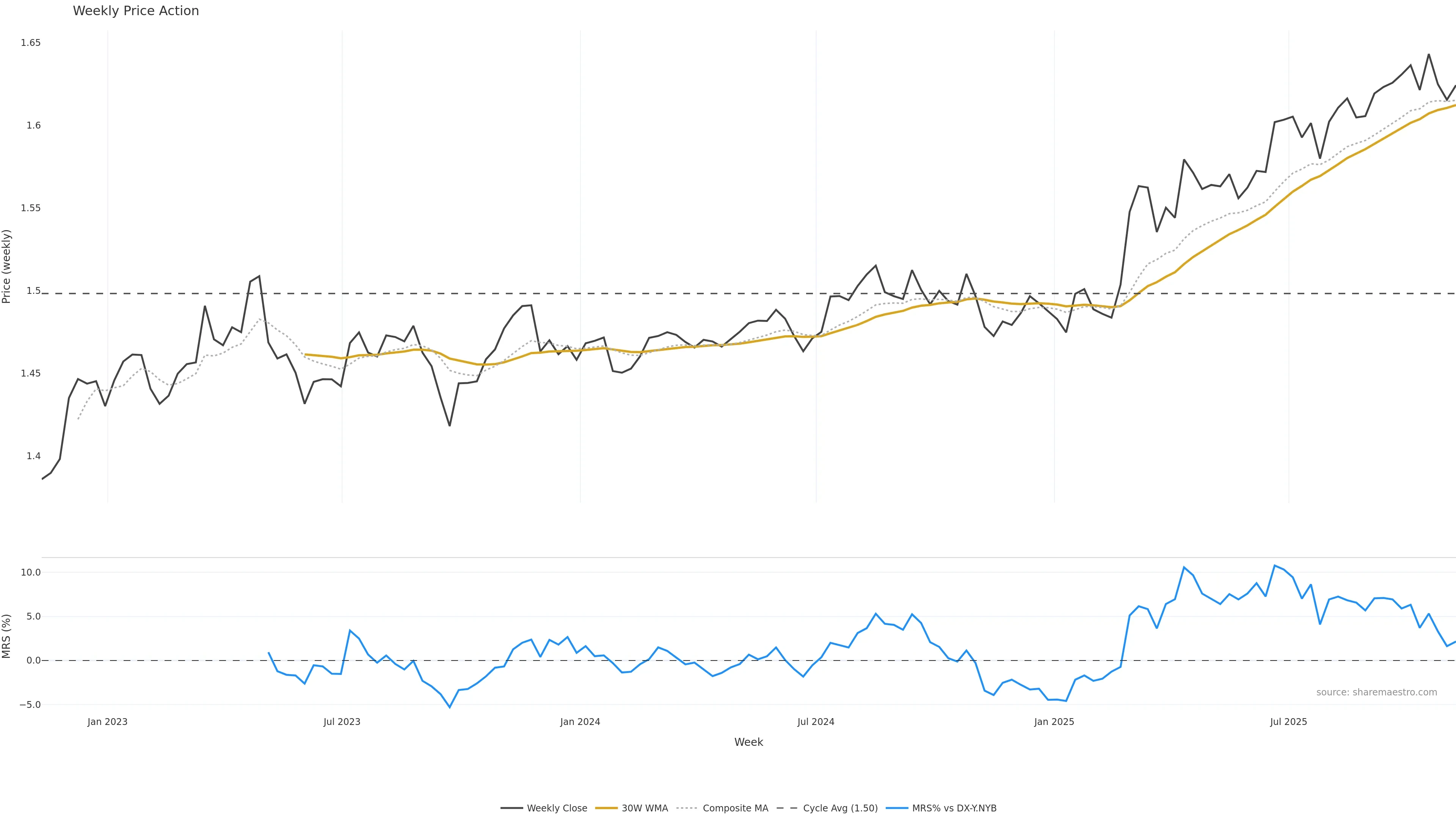Click the Jul 2023 x-axis tick label
The image size is (1456, 819).
(x=342, y=722)
